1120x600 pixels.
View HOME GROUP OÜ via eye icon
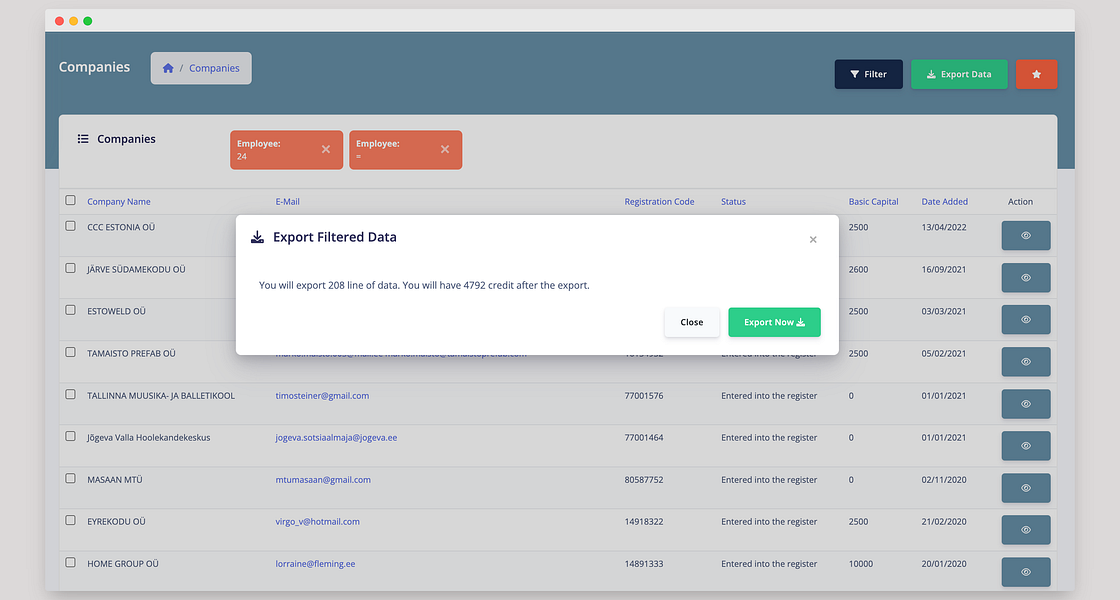[x=1026, y=572]
